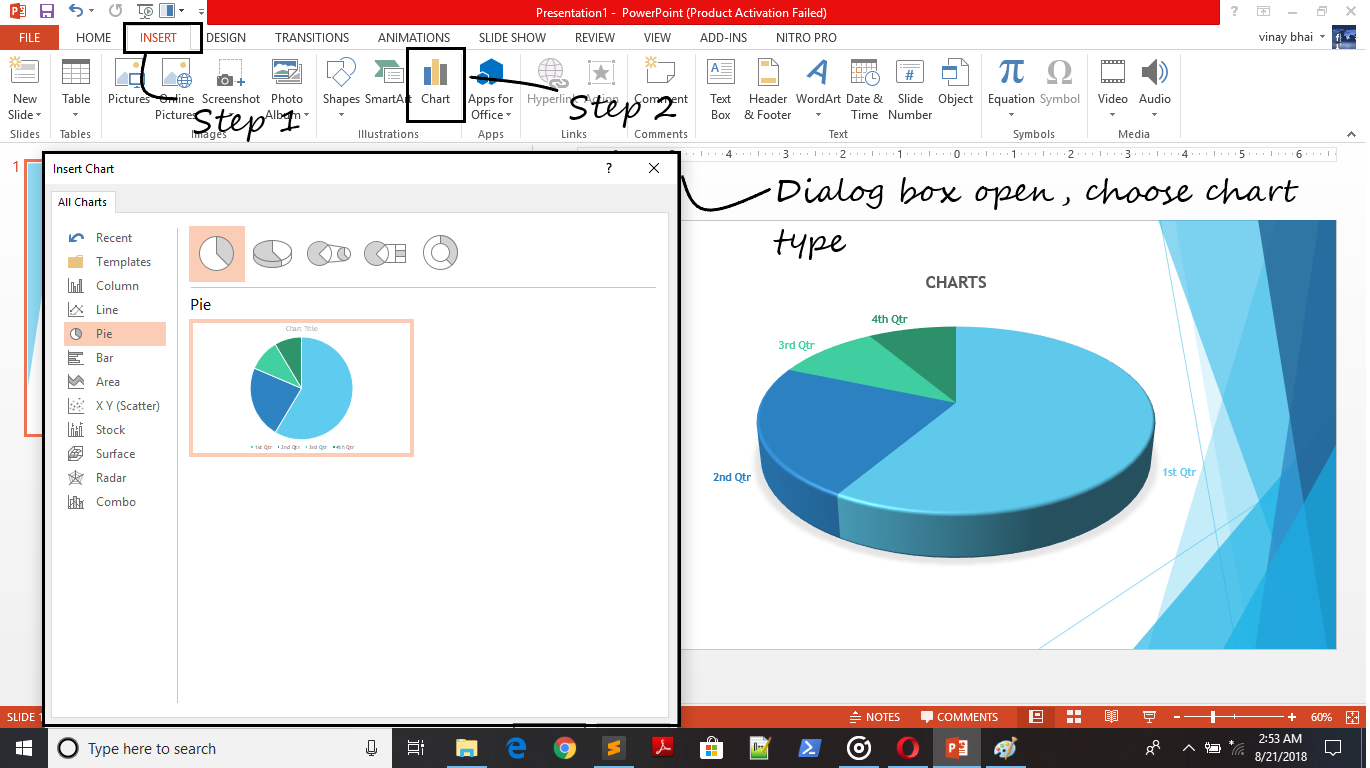Choose the Doughnut chart subtype icon
This screenshot has height=768, width=1370.
click(x=440, y=254)
